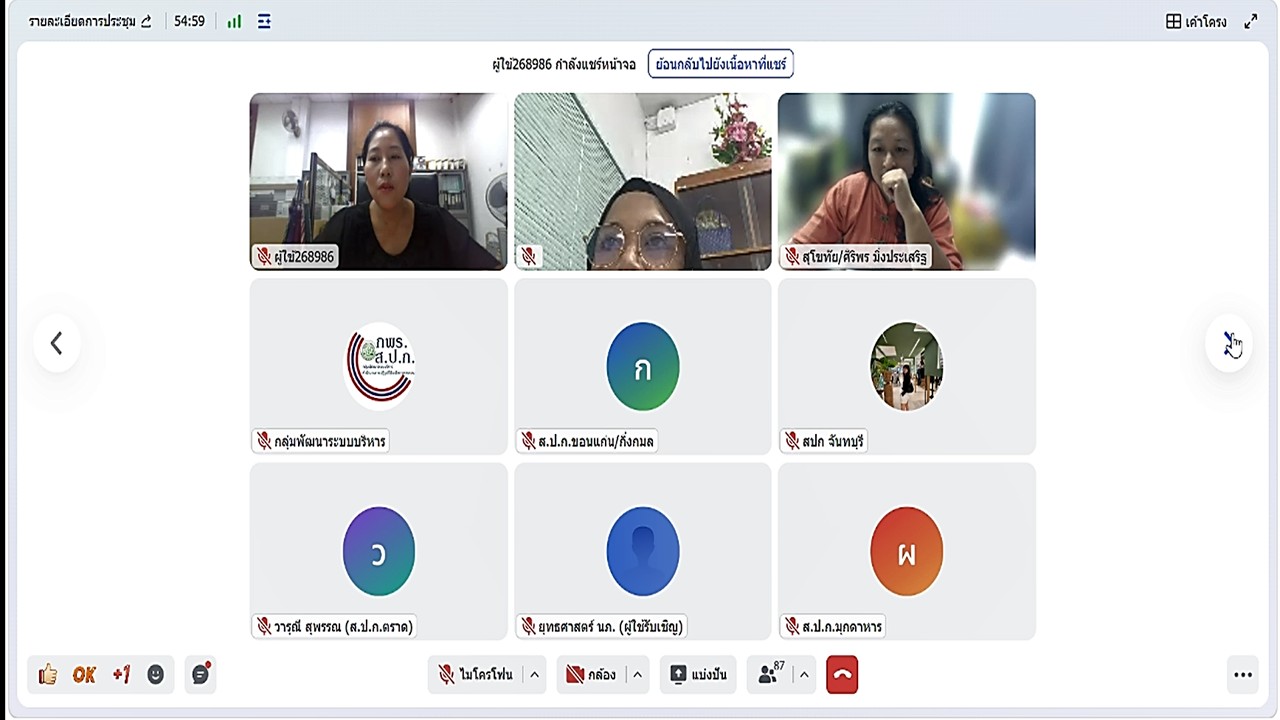Open the chat messages icon
This screenshot has height=720, width=1280.
[x=200, y=674]
